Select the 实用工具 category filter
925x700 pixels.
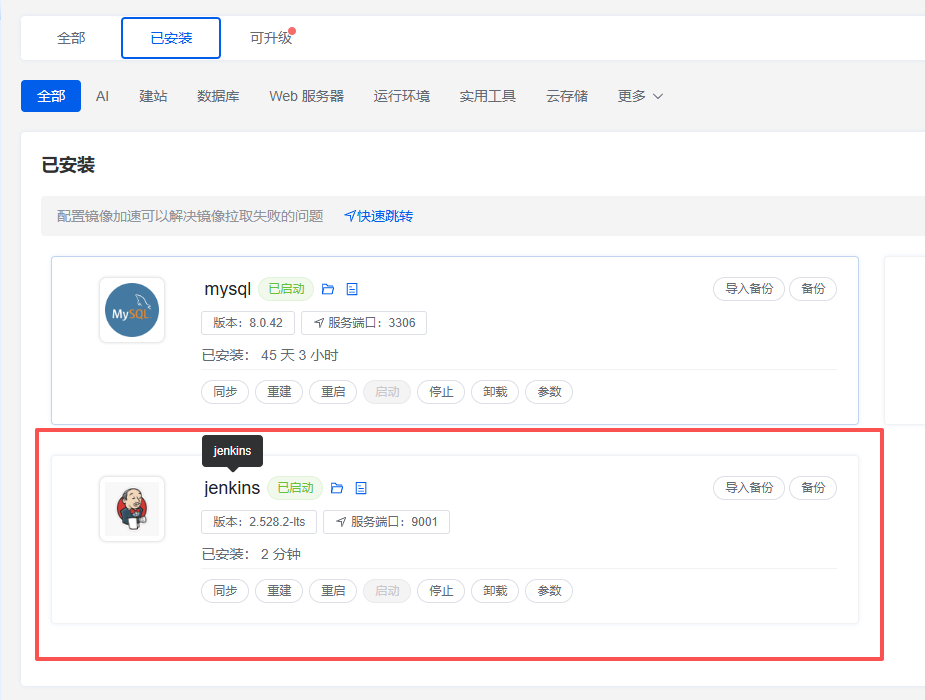click(488, 96)
